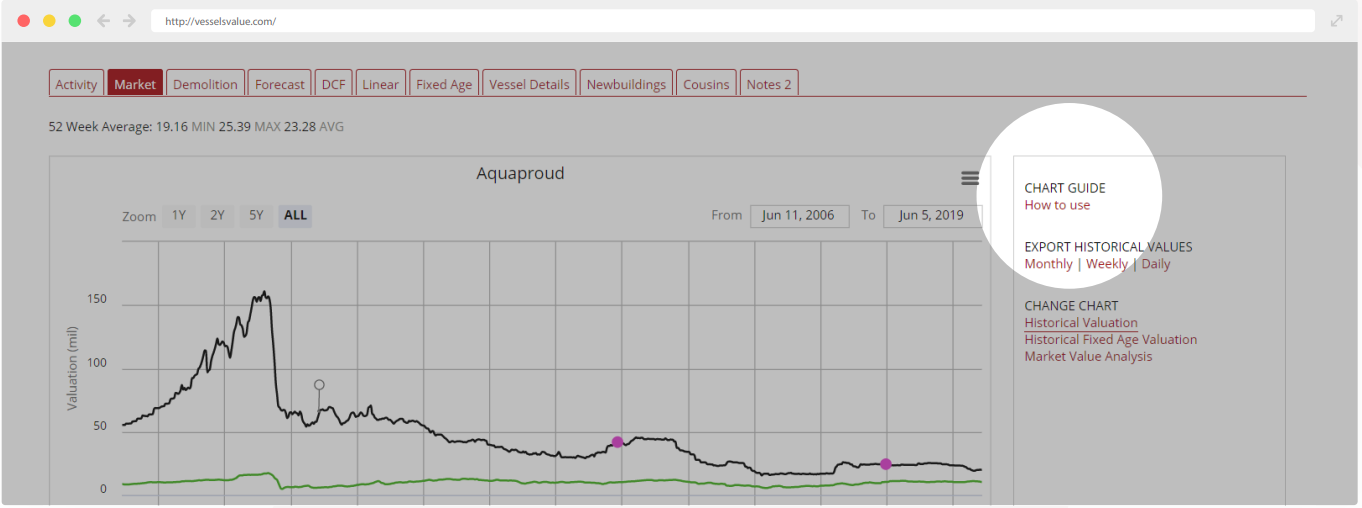Viewport: 1362px width, 508px height.
Task: Switch to the Activity tab
Action: 76,84
